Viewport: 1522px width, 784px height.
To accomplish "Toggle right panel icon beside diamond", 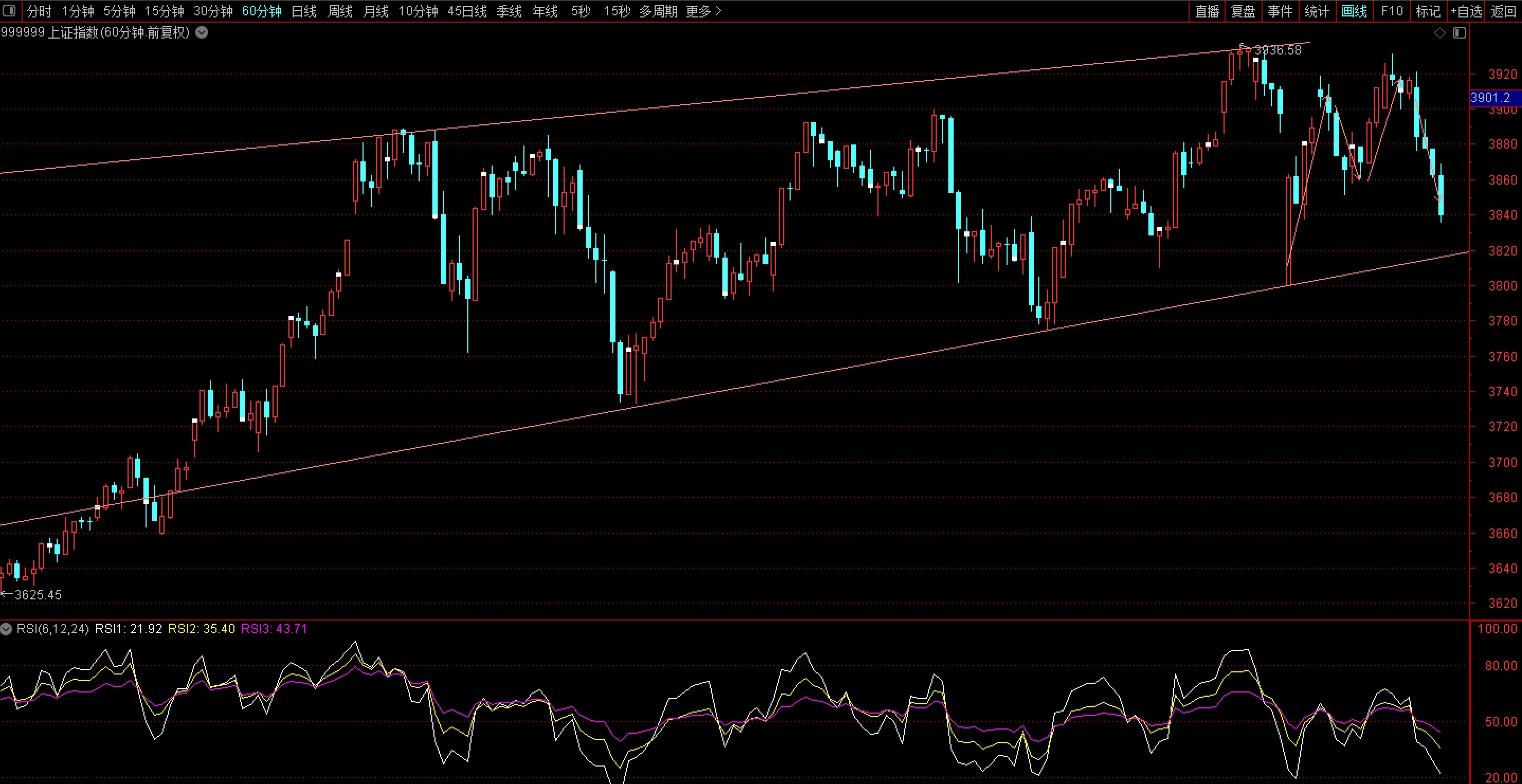I will pos(1460,33).
